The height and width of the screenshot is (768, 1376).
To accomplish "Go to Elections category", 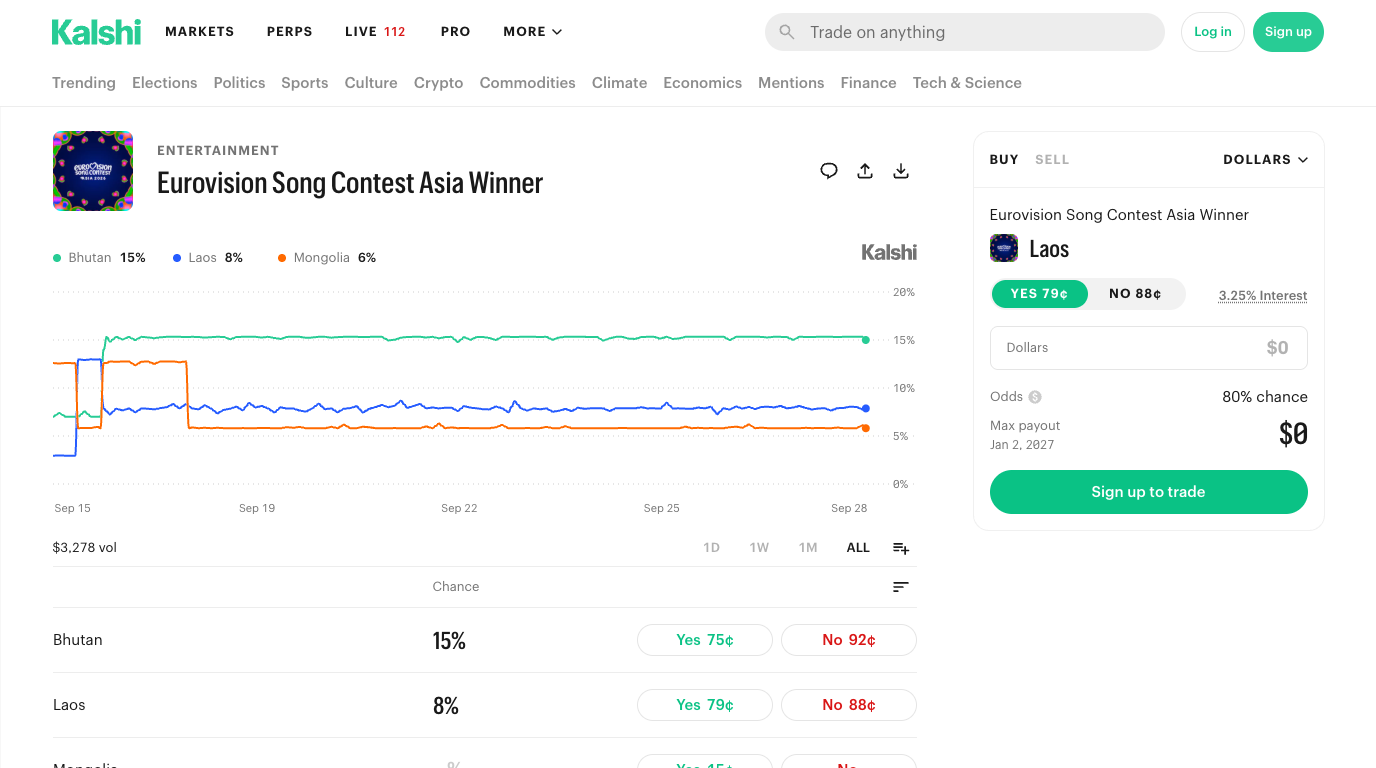I will point(165,83).
